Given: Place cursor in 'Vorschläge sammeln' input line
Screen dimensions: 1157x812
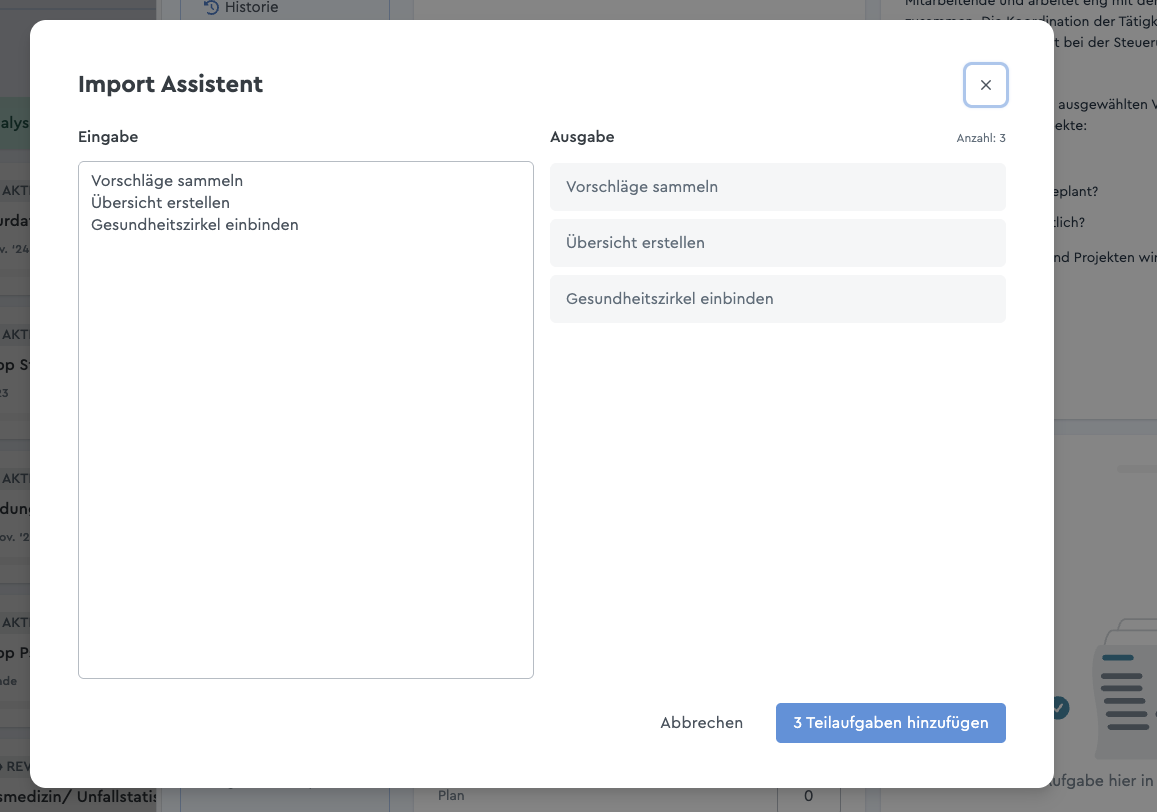Looking at the screenshot, I should (x=167, y=181).
